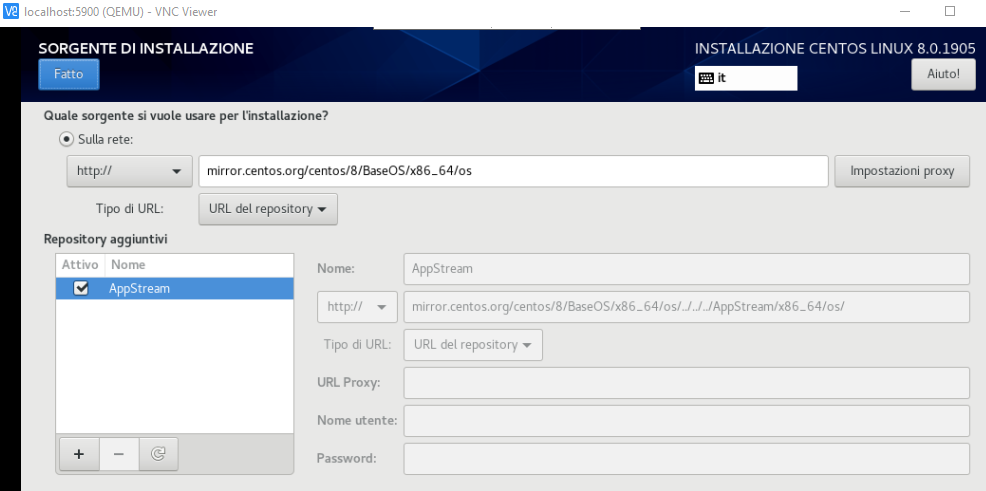Toggle the AppStream active checkbox
This screenshot has height=491, width=986.
81,288
